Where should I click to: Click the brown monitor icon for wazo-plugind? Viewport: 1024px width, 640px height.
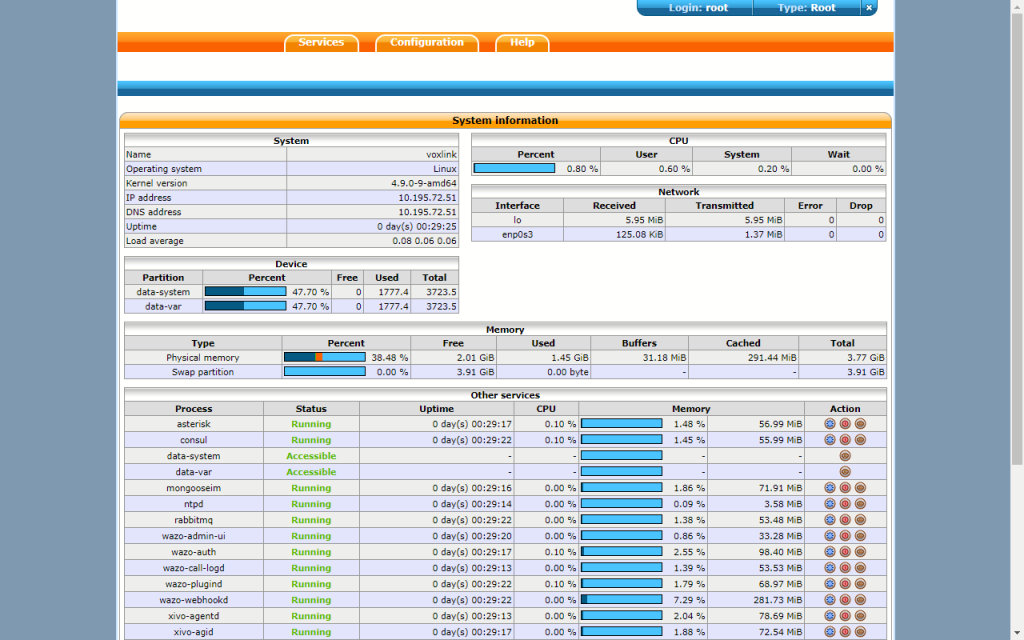tap(860, 584)
